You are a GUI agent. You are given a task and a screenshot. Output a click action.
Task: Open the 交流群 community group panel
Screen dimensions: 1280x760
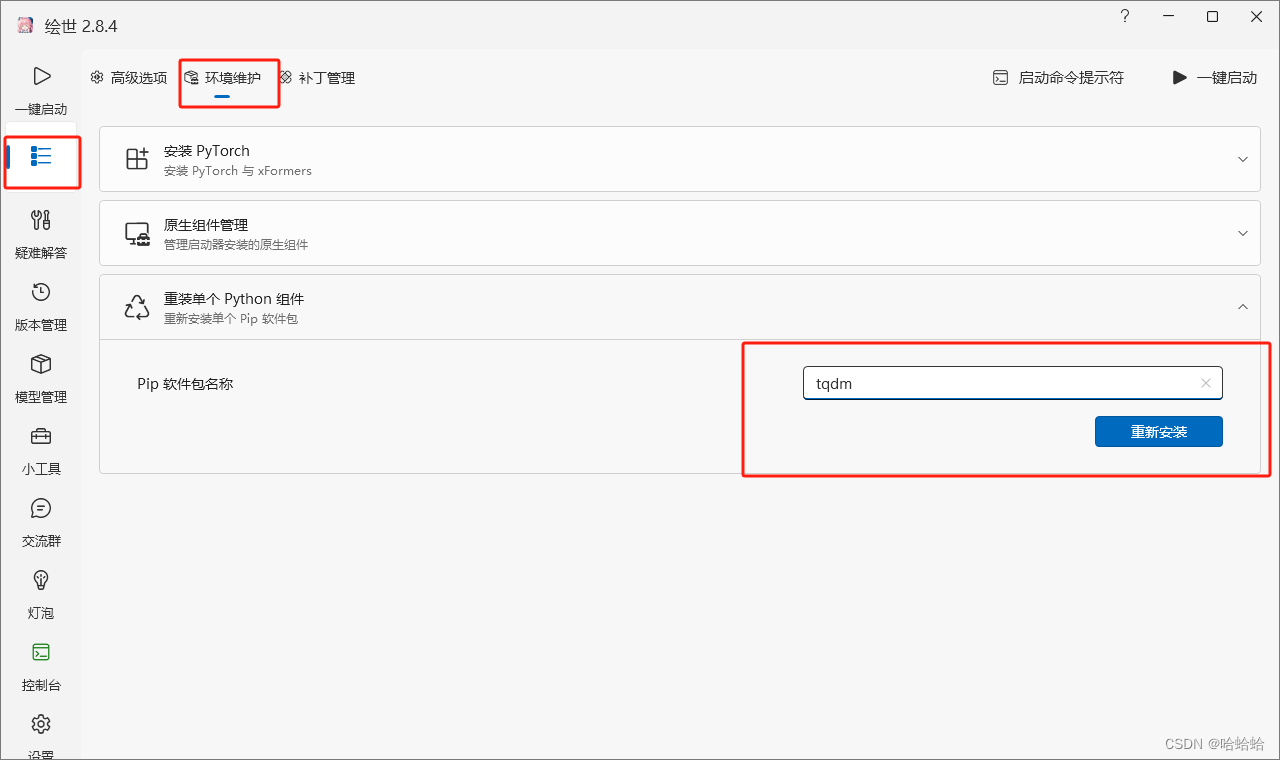coord(41,521)
